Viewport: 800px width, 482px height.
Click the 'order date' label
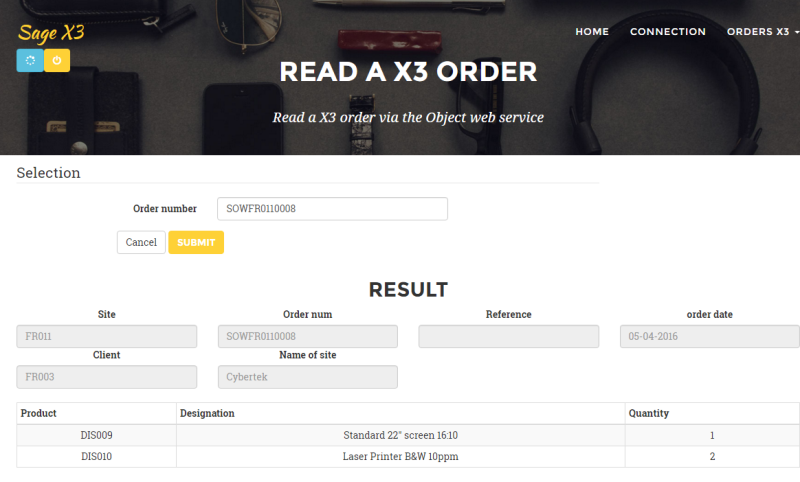[710, 314]
